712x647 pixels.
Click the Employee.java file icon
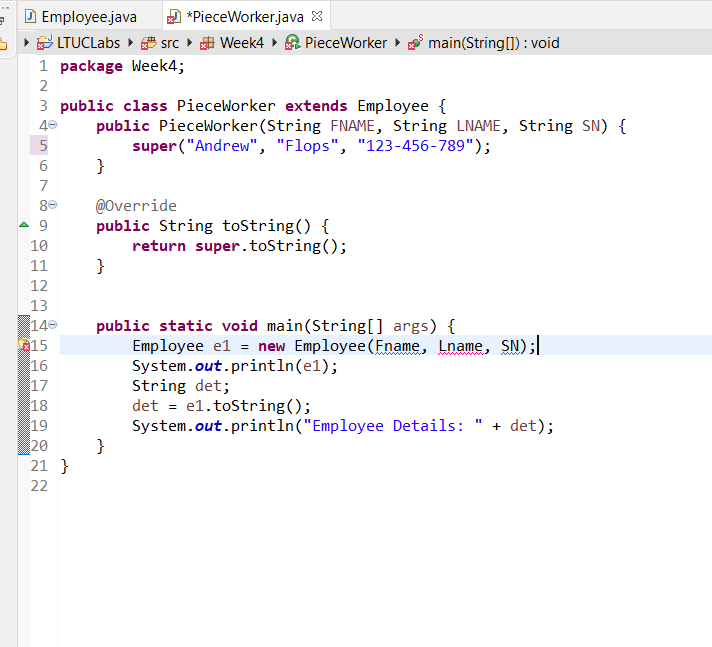[x=30, y=17]
